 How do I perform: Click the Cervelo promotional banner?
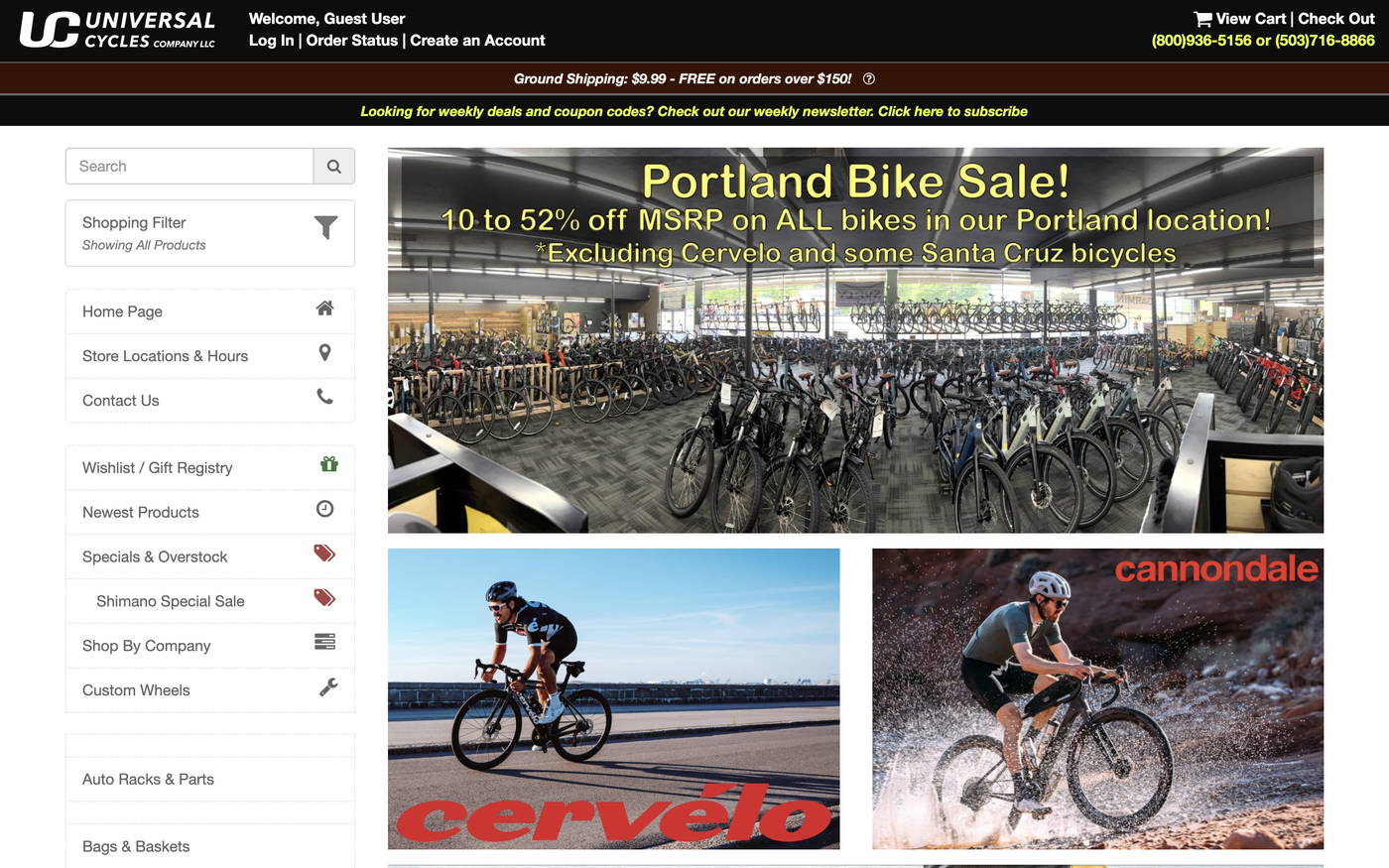[613, 698]
